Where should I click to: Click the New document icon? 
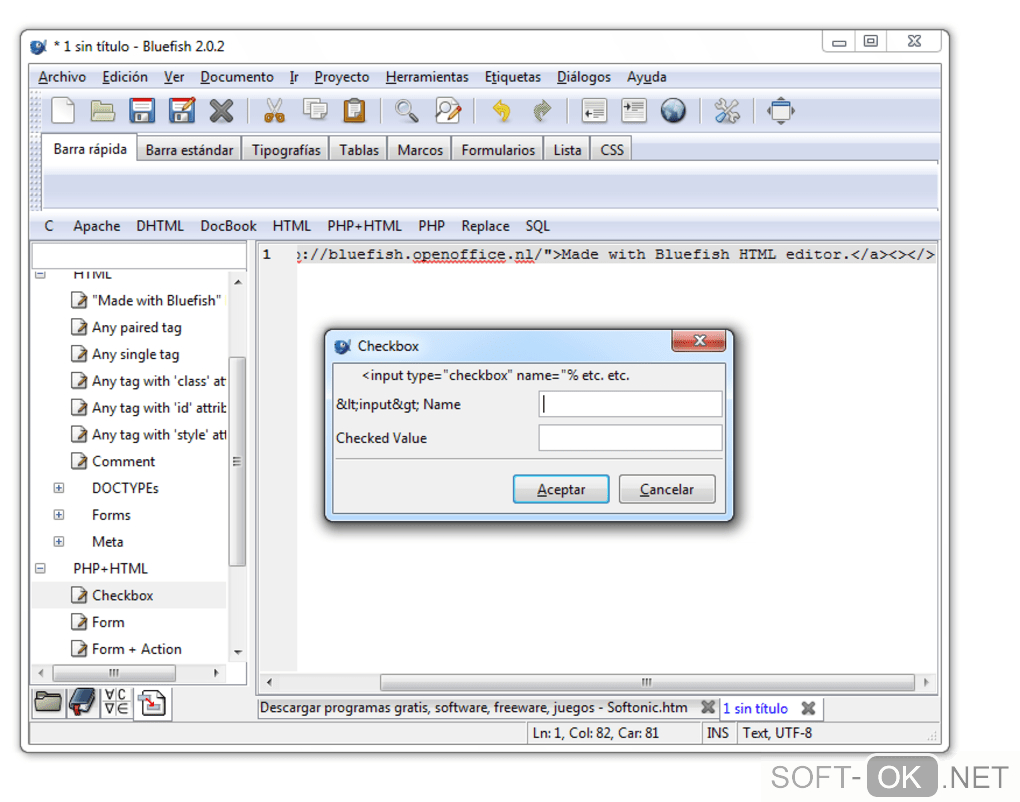[62, 111]
